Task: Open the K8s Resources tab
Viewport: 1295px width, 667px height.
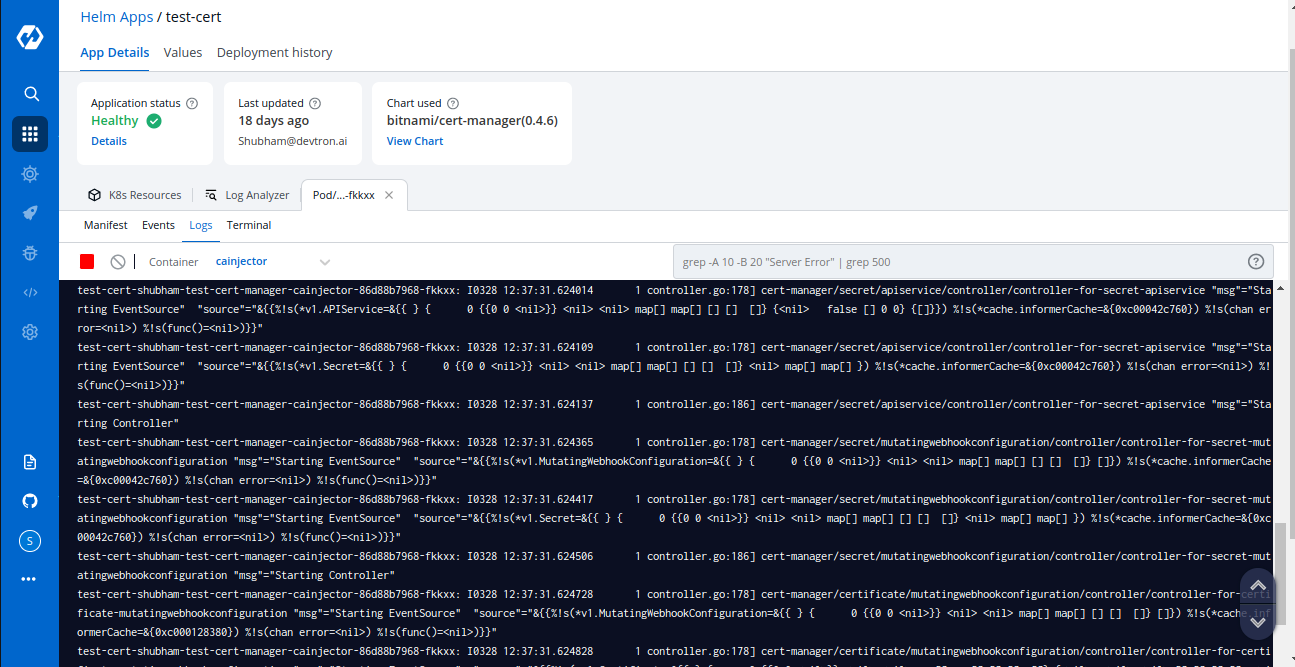Action: (x=134, y=195)
